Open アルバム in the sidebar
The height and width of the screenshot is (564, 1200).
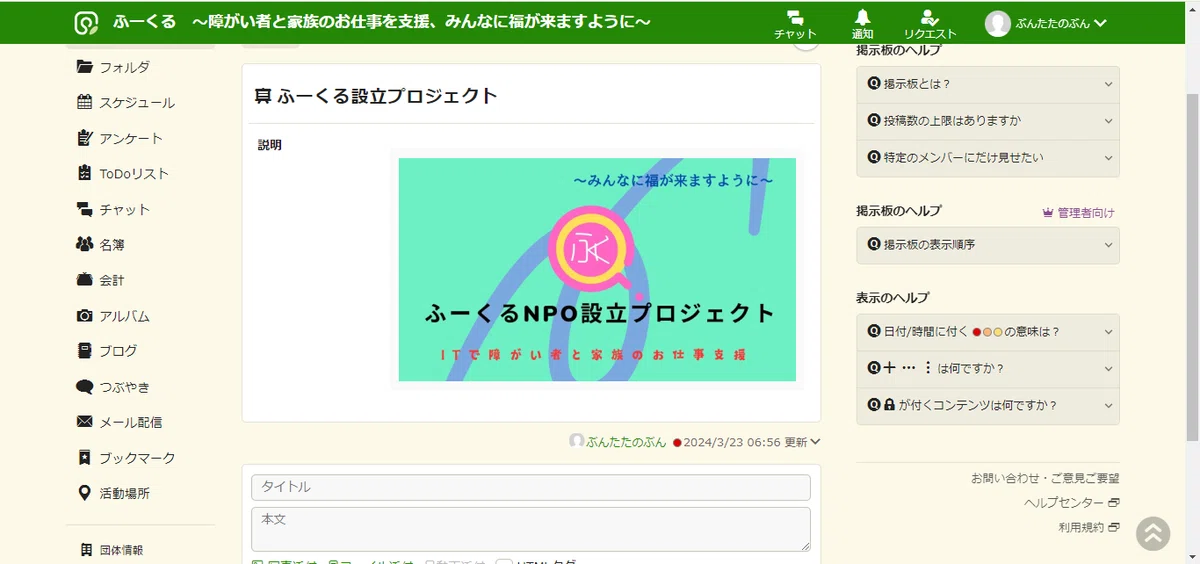[x=113, y=316]
